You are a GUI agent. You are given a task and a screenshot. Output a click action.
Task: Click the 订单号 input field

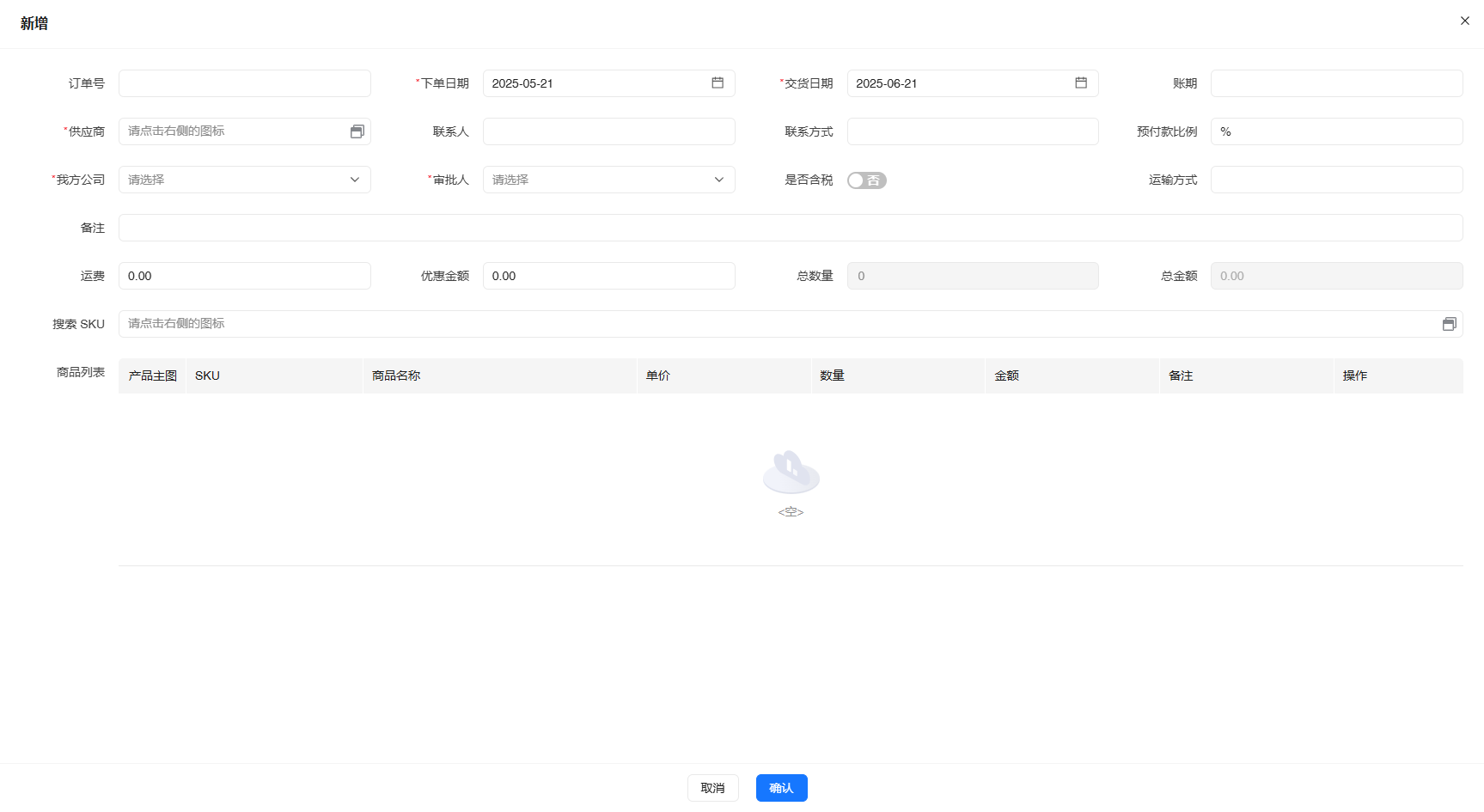pyautogui.click(x=245, y=83)
